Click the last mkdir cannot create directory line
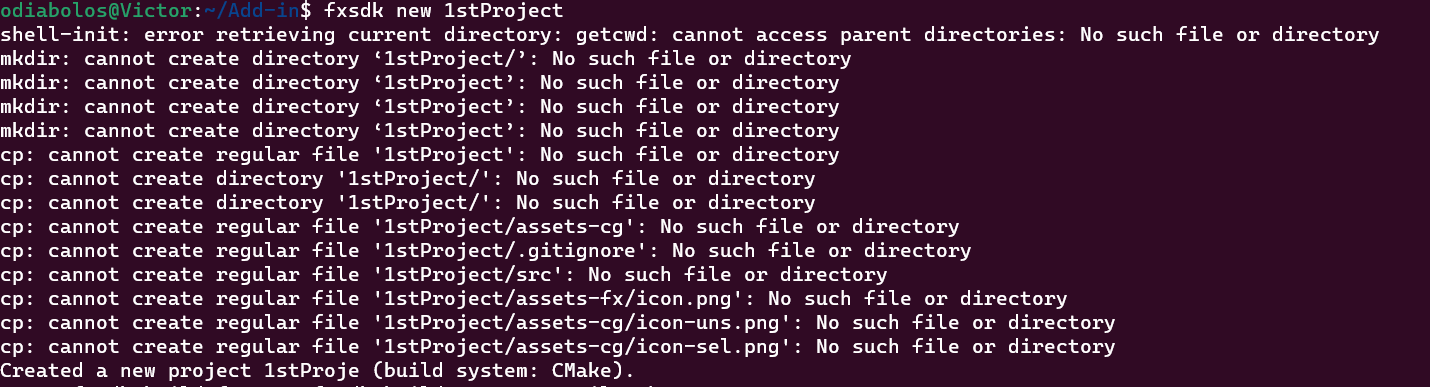This screenshot has width=1430, height=387. [x=420, y=131]
